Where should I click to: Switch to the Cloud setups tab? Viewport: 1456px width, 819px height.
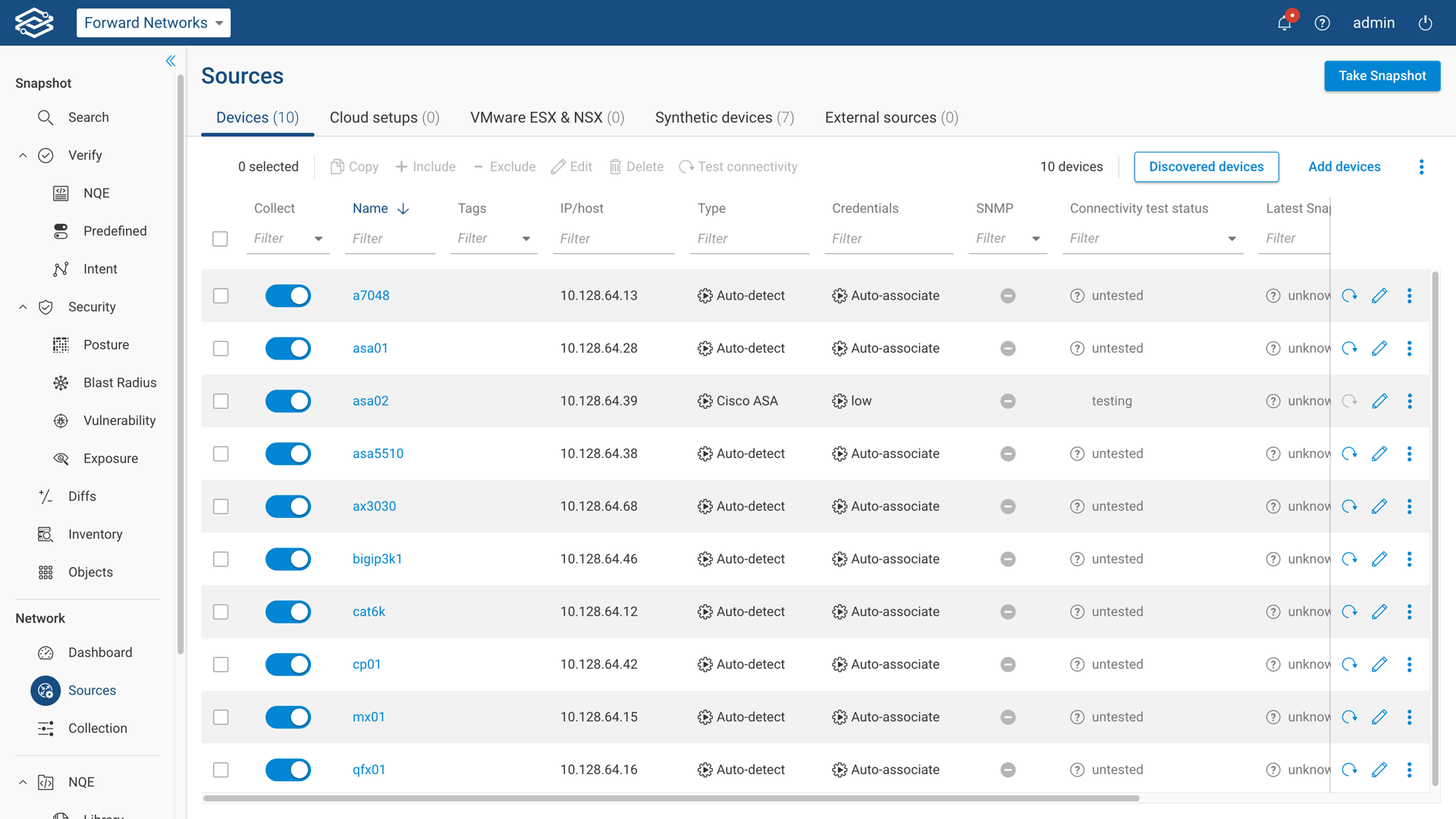tap(384, 118)
